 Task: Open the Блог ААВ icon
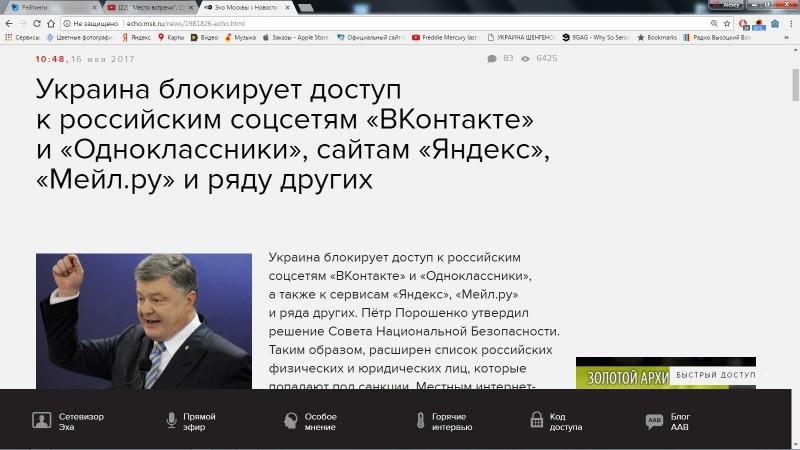coord(655,421)
